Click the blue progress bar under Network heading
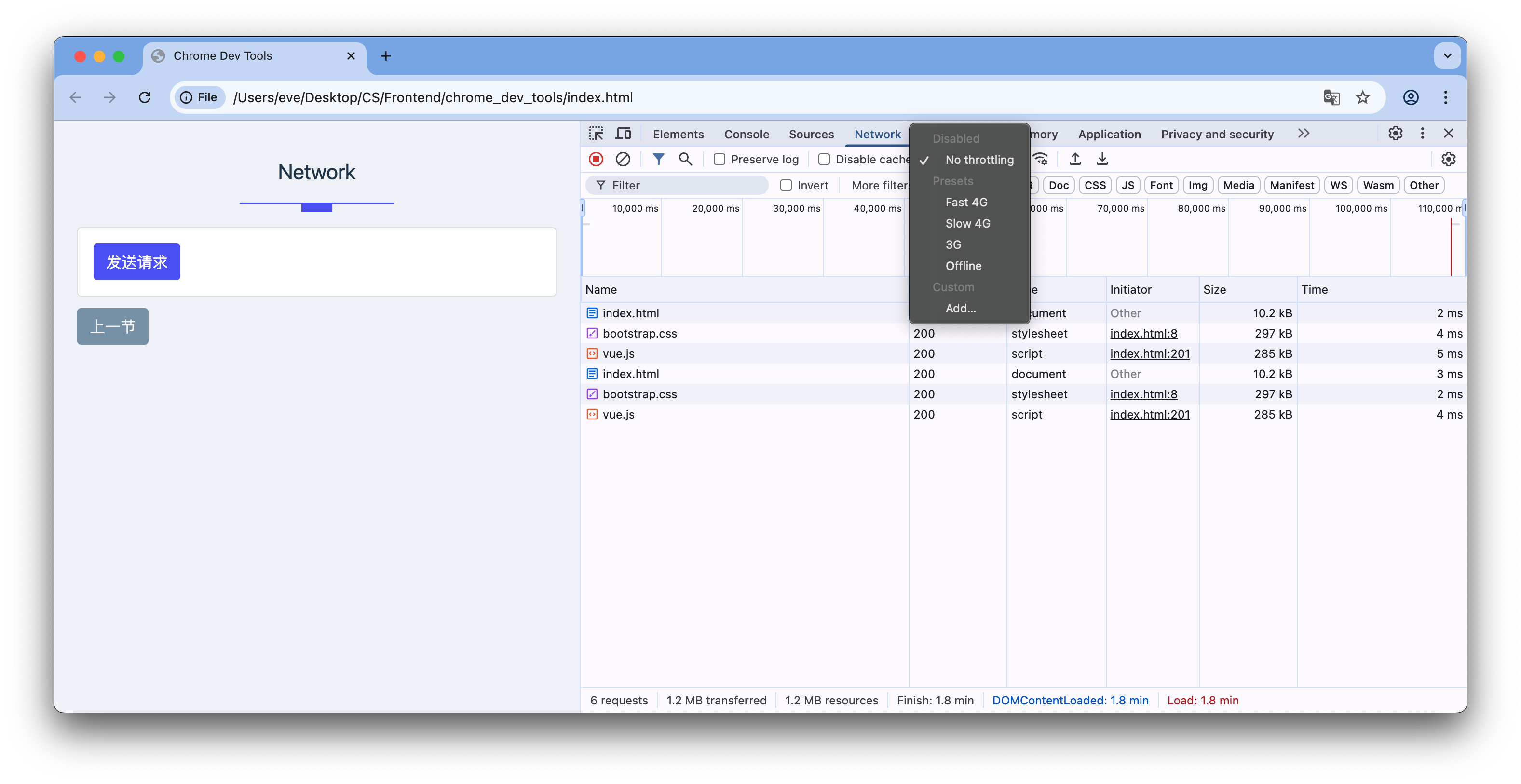Viewport: 1521px width, 784px height. coord(316,208)
